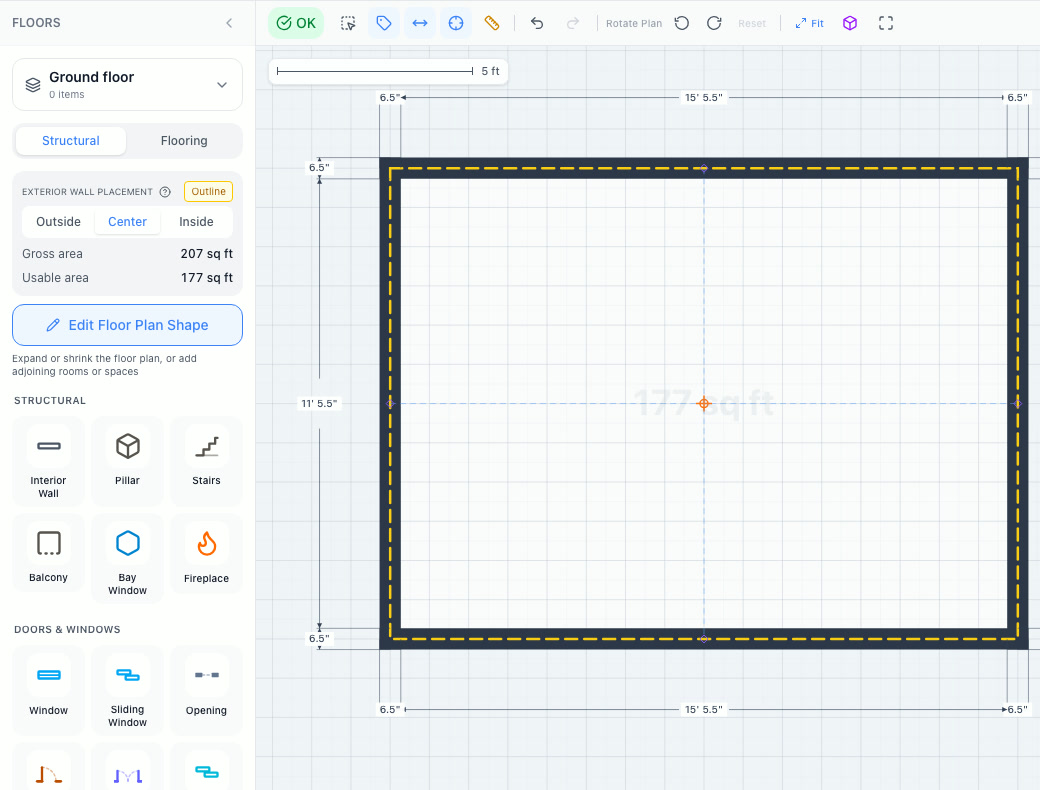Add a Sliding Window
This screenshot has width=1040, height=790.
click(127, 690)
